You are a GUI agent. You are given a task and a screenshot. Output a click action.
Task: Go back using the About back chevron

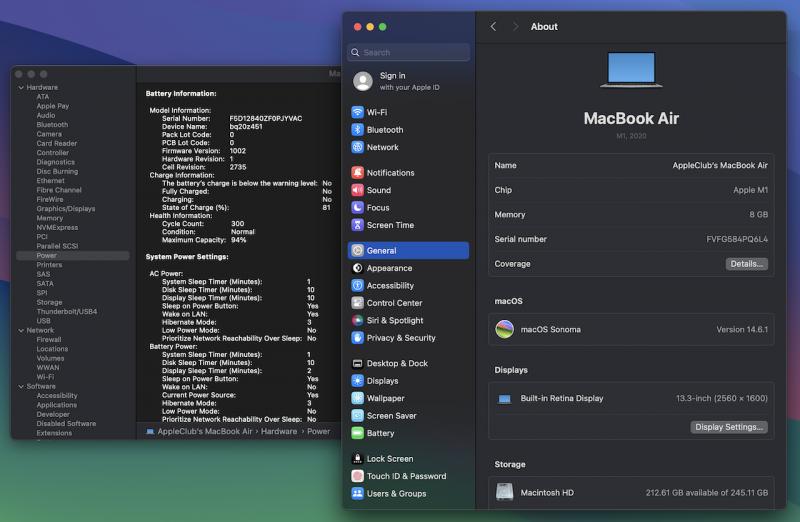493,27
